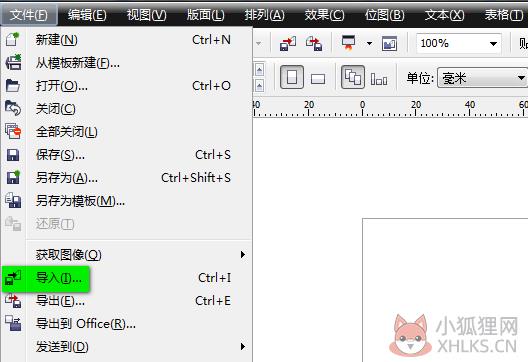Choose 新建(N) from the File menu
528x362 pixels.
pyautogui.click(x=127, y=40)
